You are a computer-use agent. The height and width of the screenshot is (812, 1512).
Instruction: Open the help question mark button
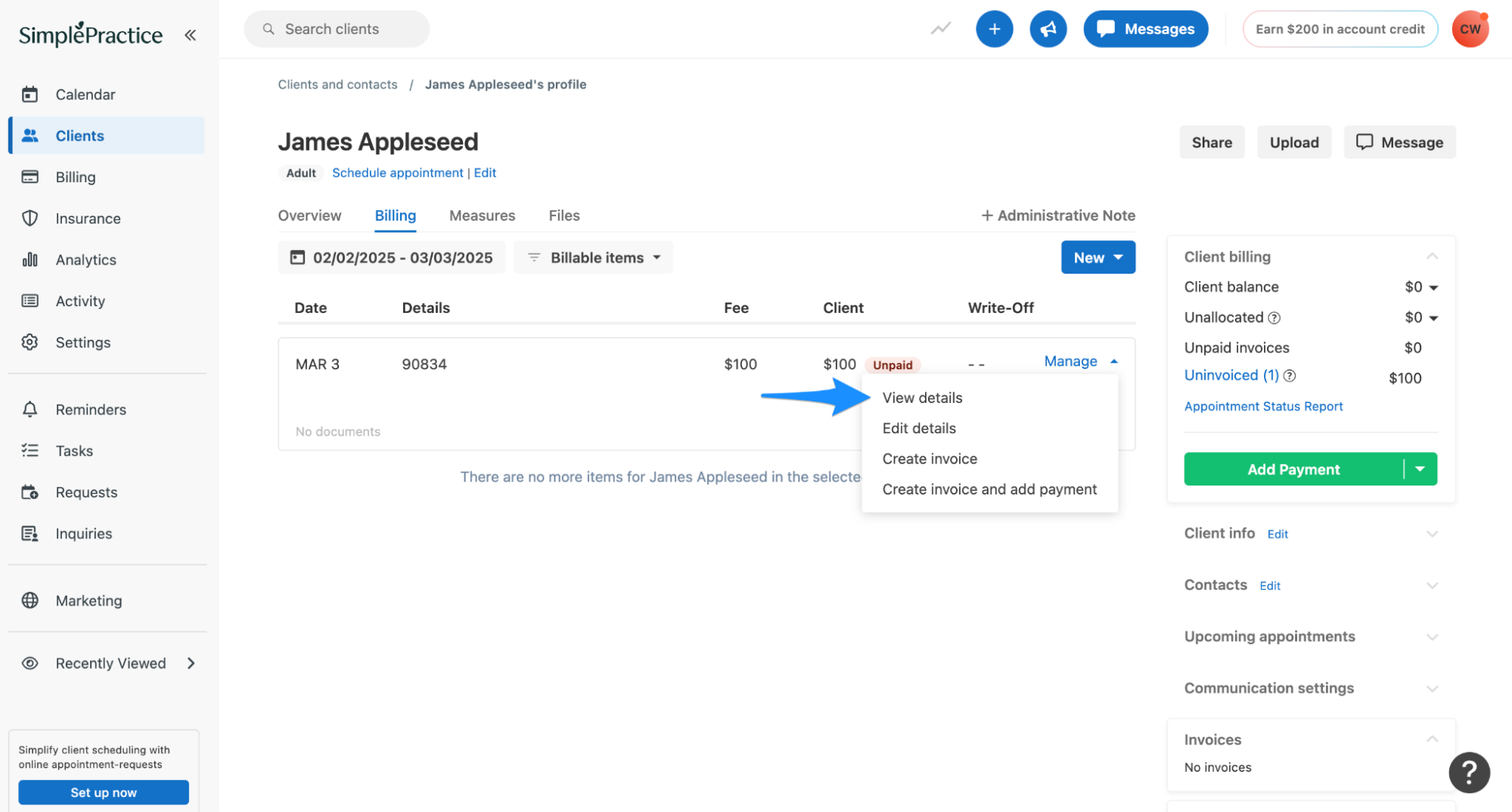click(1469, 772)
